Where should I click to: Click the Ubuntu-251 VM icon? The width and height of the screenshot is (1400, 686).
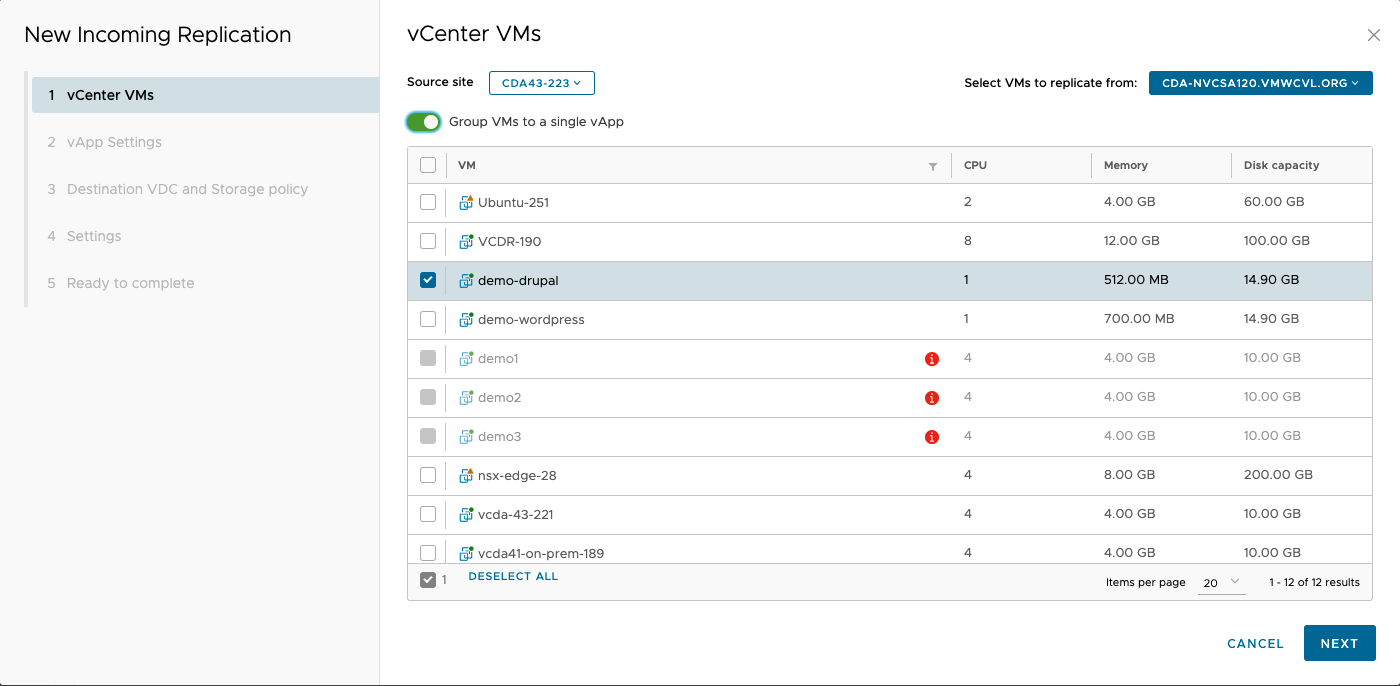(466, 202)
